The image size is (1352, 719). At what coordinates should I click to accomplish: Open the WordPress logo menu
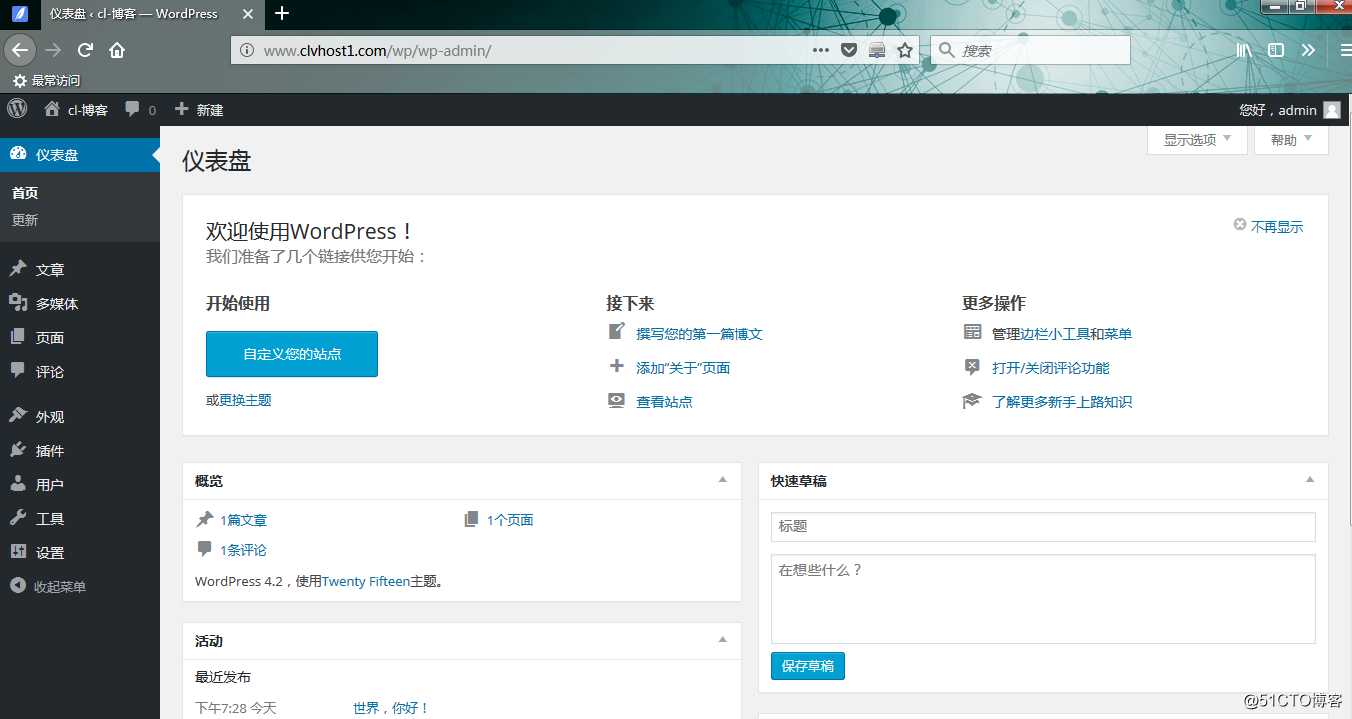pos(17,109)
